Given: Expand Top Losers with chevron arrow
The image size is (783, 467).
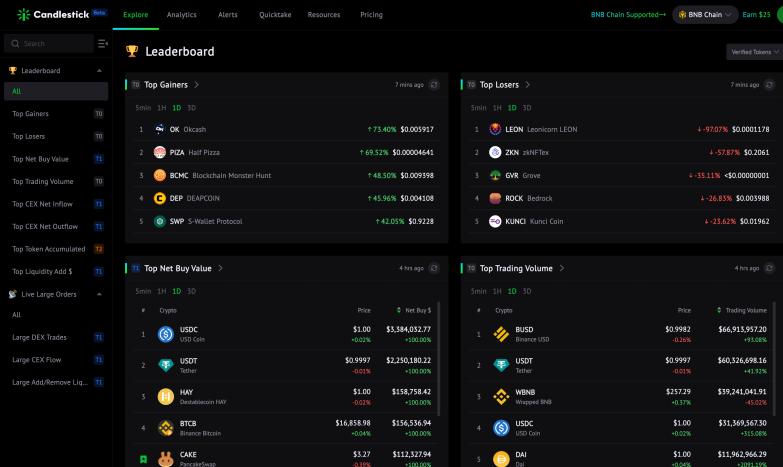Looking at the screenshot, I should [x=527, y=85].
